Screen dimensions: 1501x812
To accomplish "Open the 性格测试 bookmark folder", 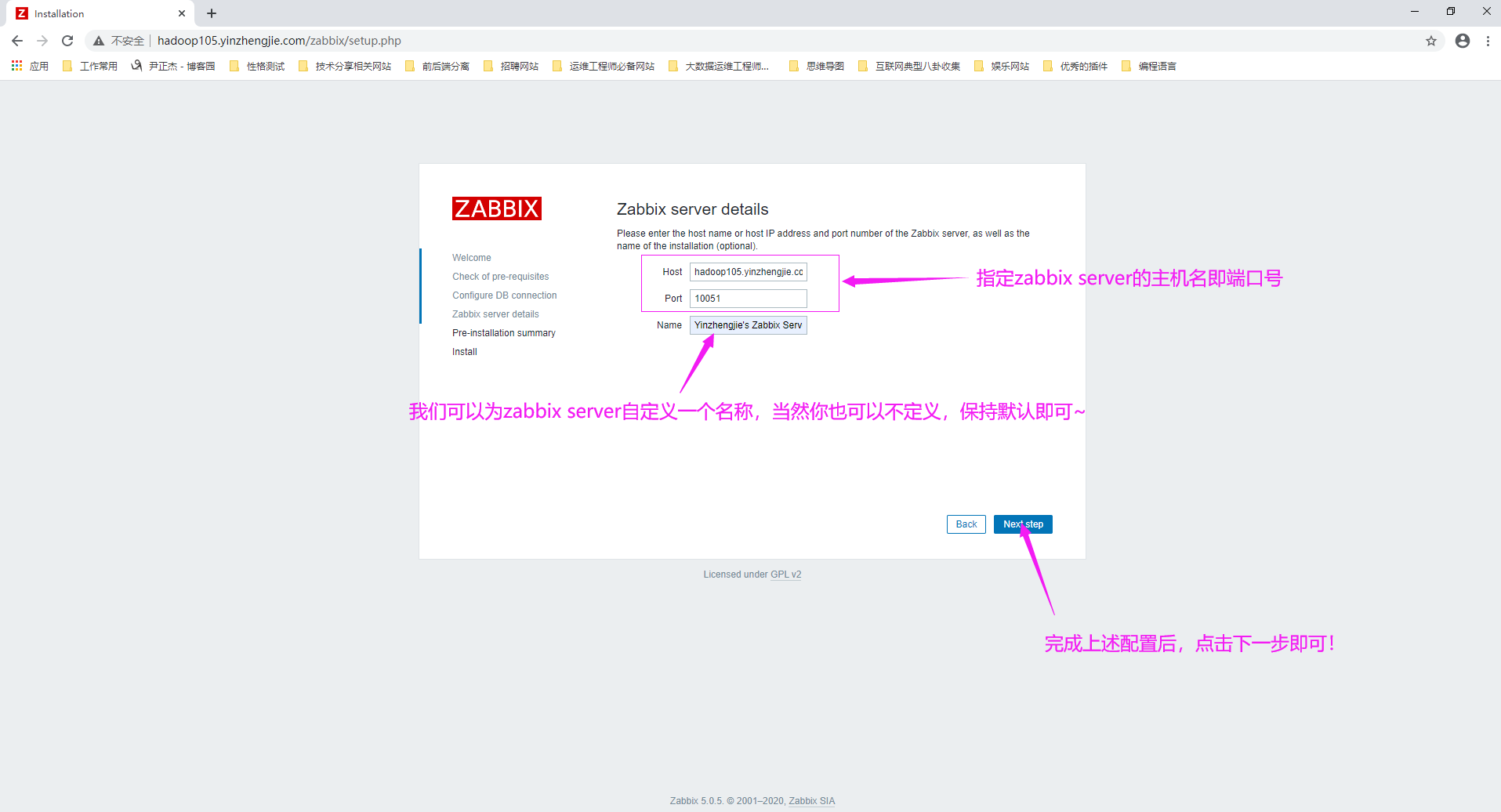I will (257, 66).
